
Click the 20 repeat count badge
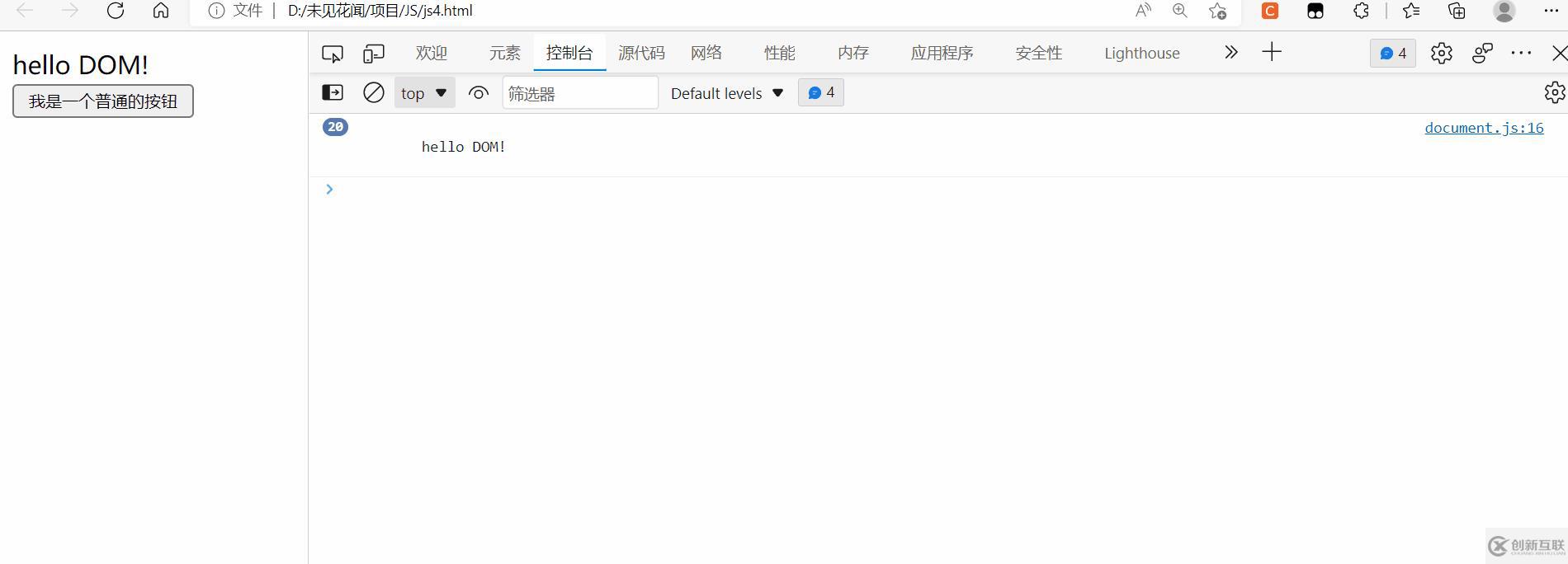(x=335, y=127)
